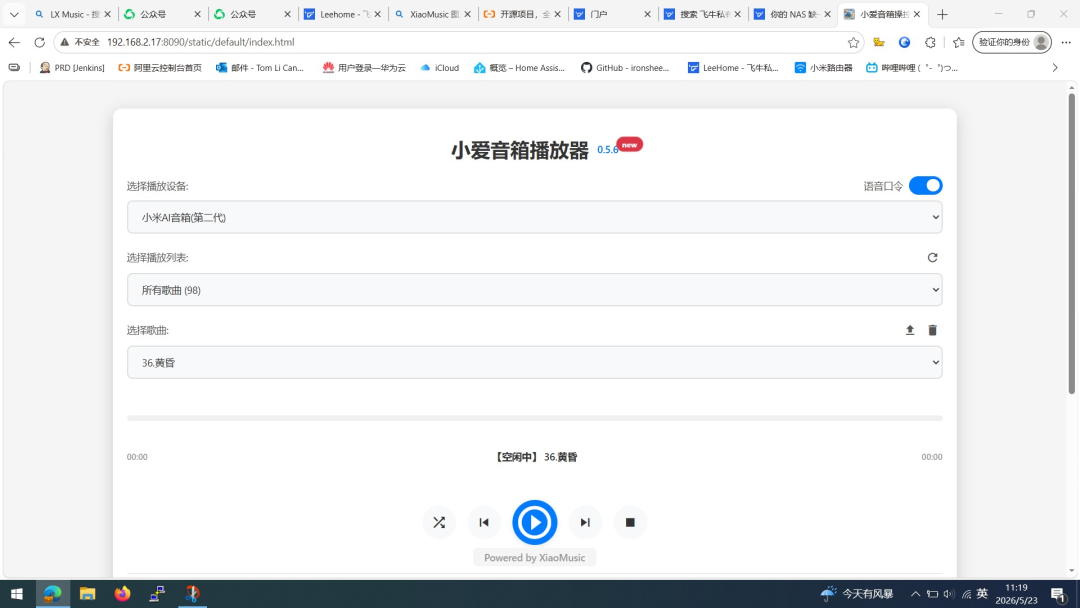1080x608 pixels.
Task: Open the favorites list icon
Action: click(x=958, y=42)
